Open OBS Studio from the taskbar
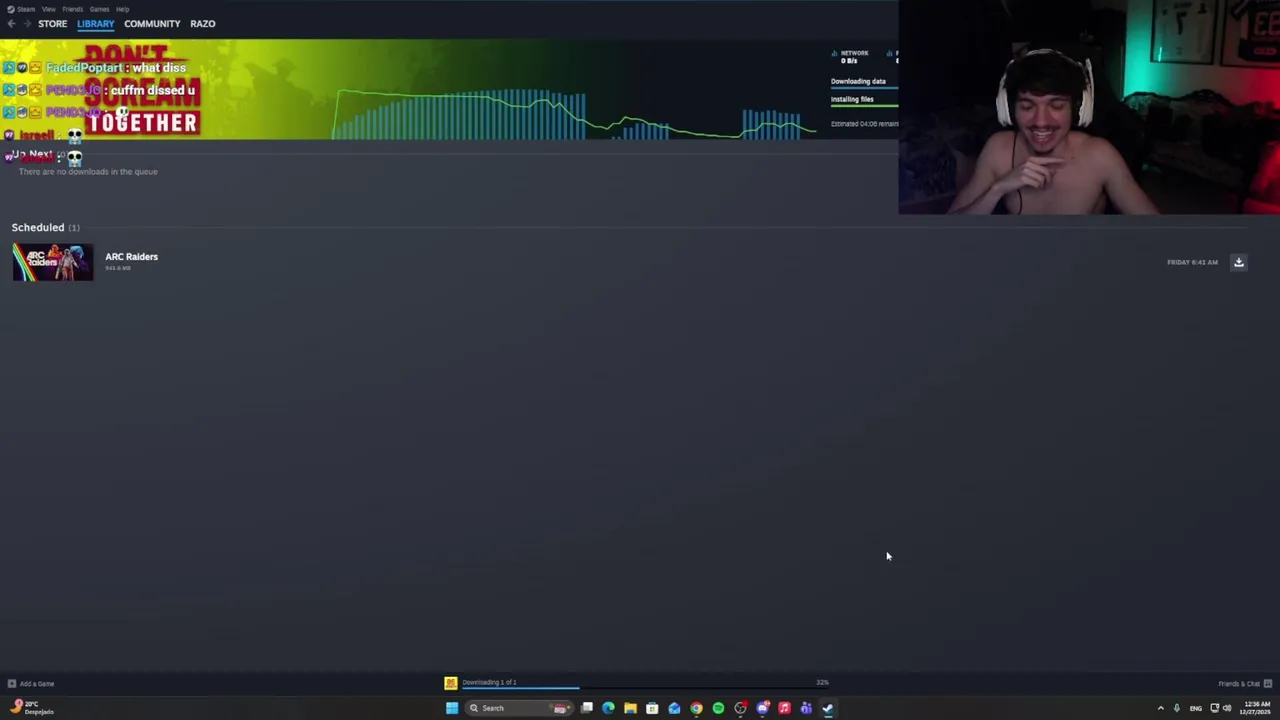The image size is (1280, 720). pyautogui.click(x=740, y=708)
